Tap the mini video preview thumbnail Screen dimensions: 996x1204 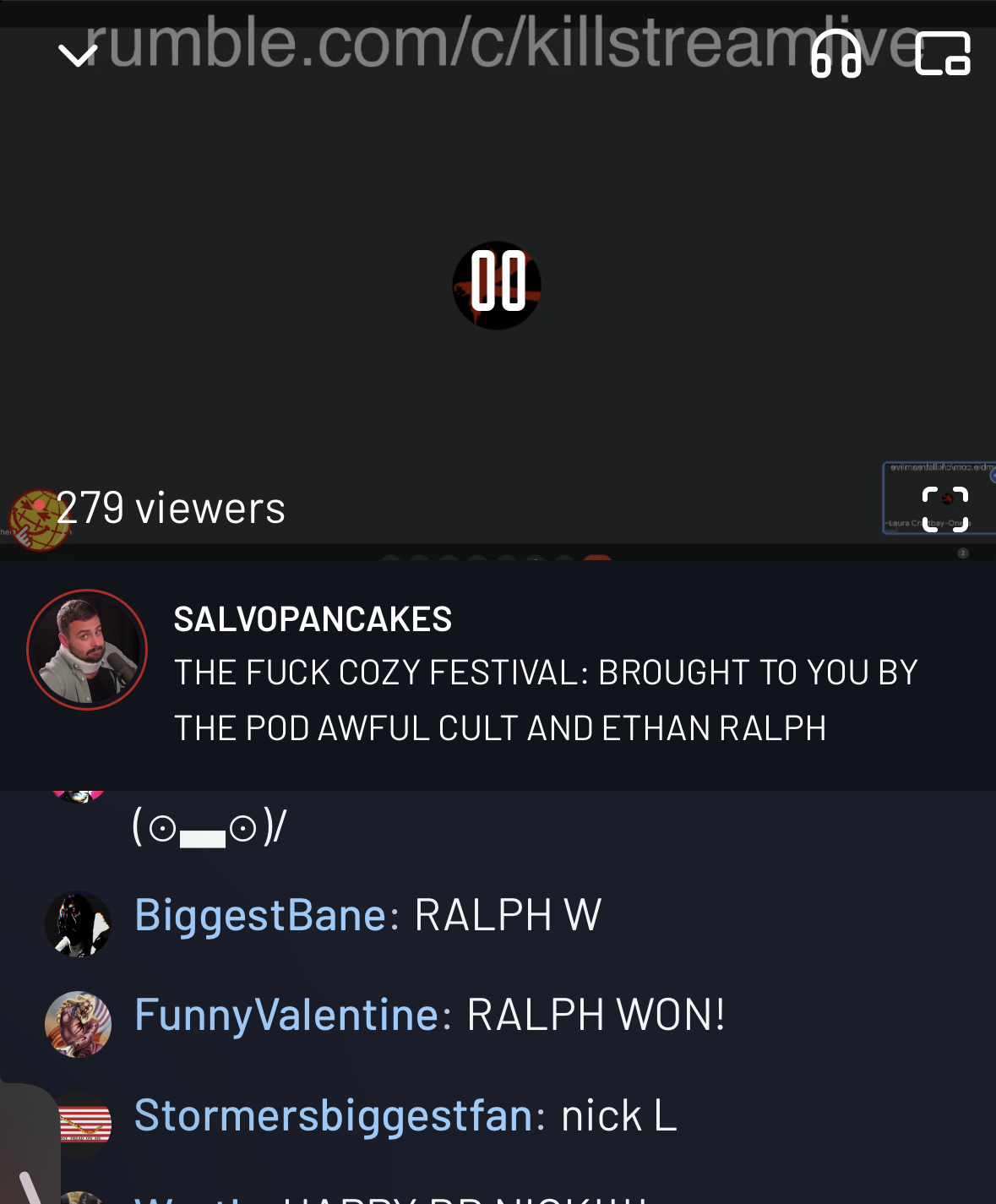pyautogui.click(x=939, y=498)
